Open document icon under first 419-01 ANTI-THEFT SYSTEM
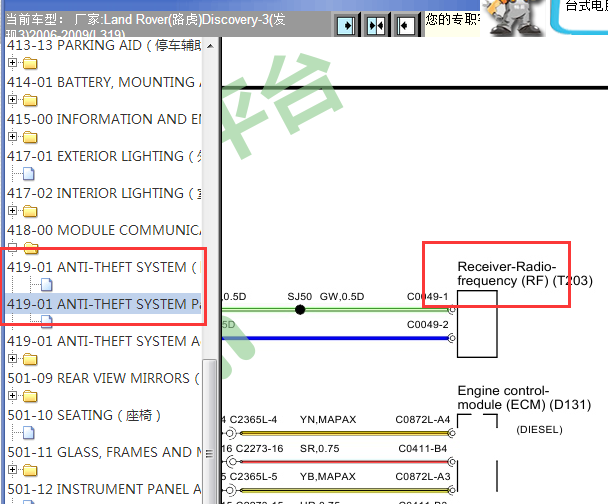608x504 pixels. [47, 285]
